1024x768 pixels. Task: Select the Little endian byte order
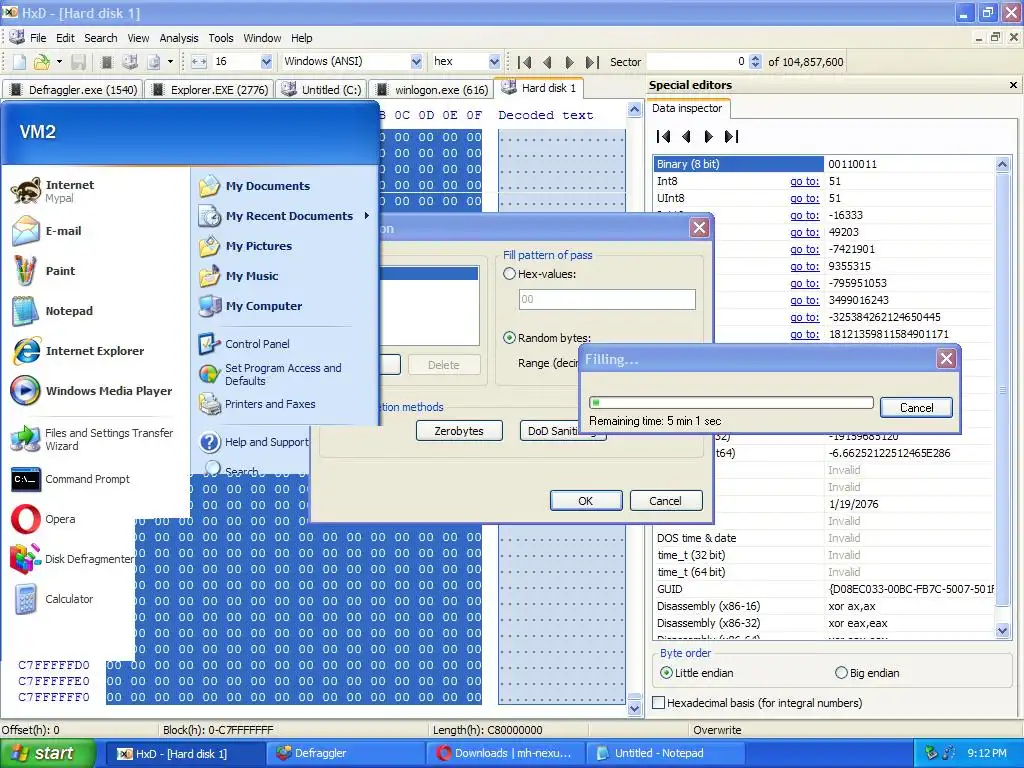(x=697, y=673)
